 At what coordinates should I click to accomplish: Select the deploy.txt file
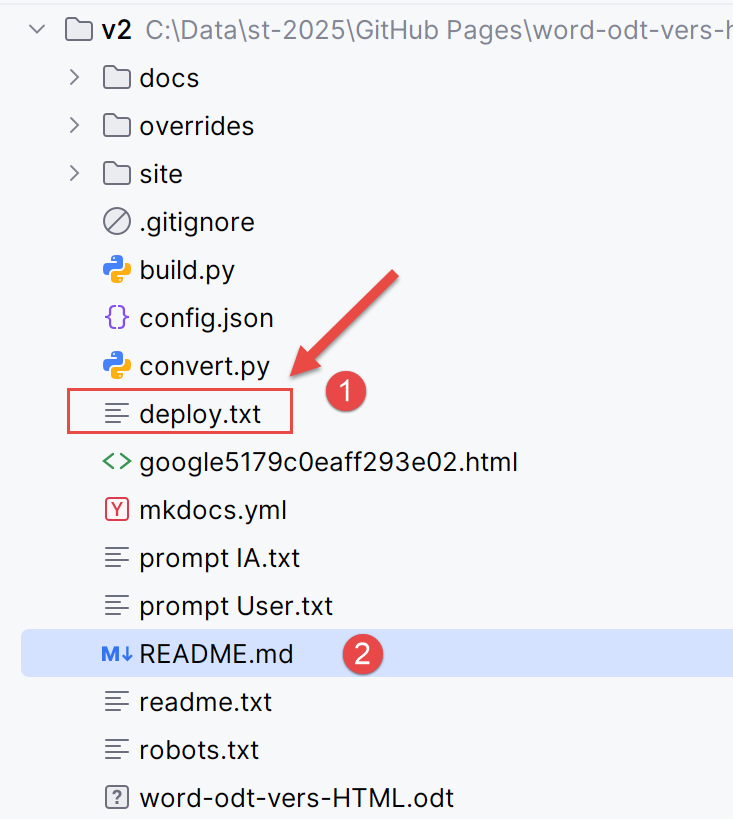pos(200,414)
